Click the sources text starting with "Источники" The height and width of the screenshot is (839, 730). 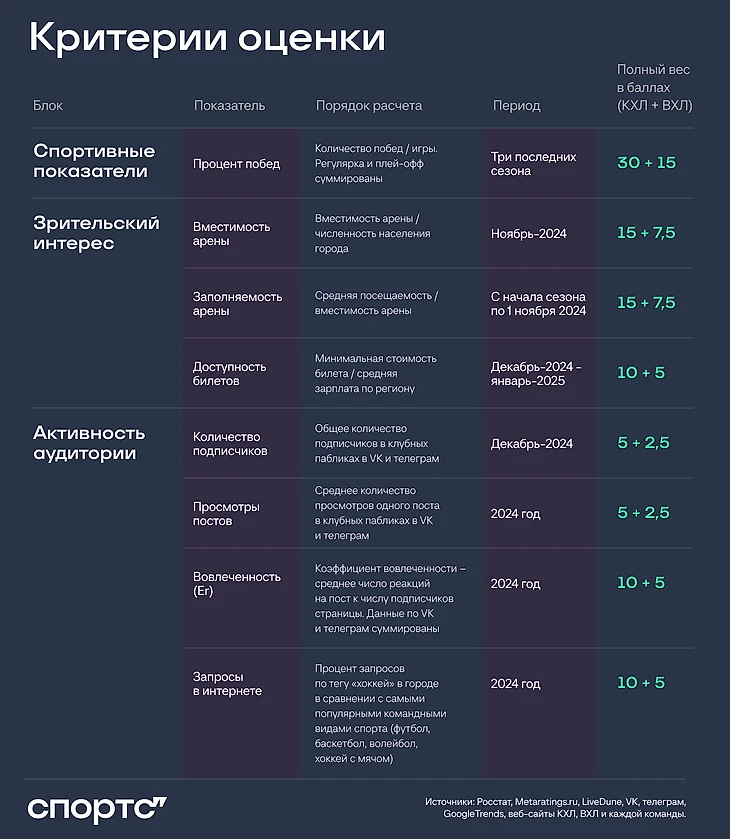tap(555, 808)
